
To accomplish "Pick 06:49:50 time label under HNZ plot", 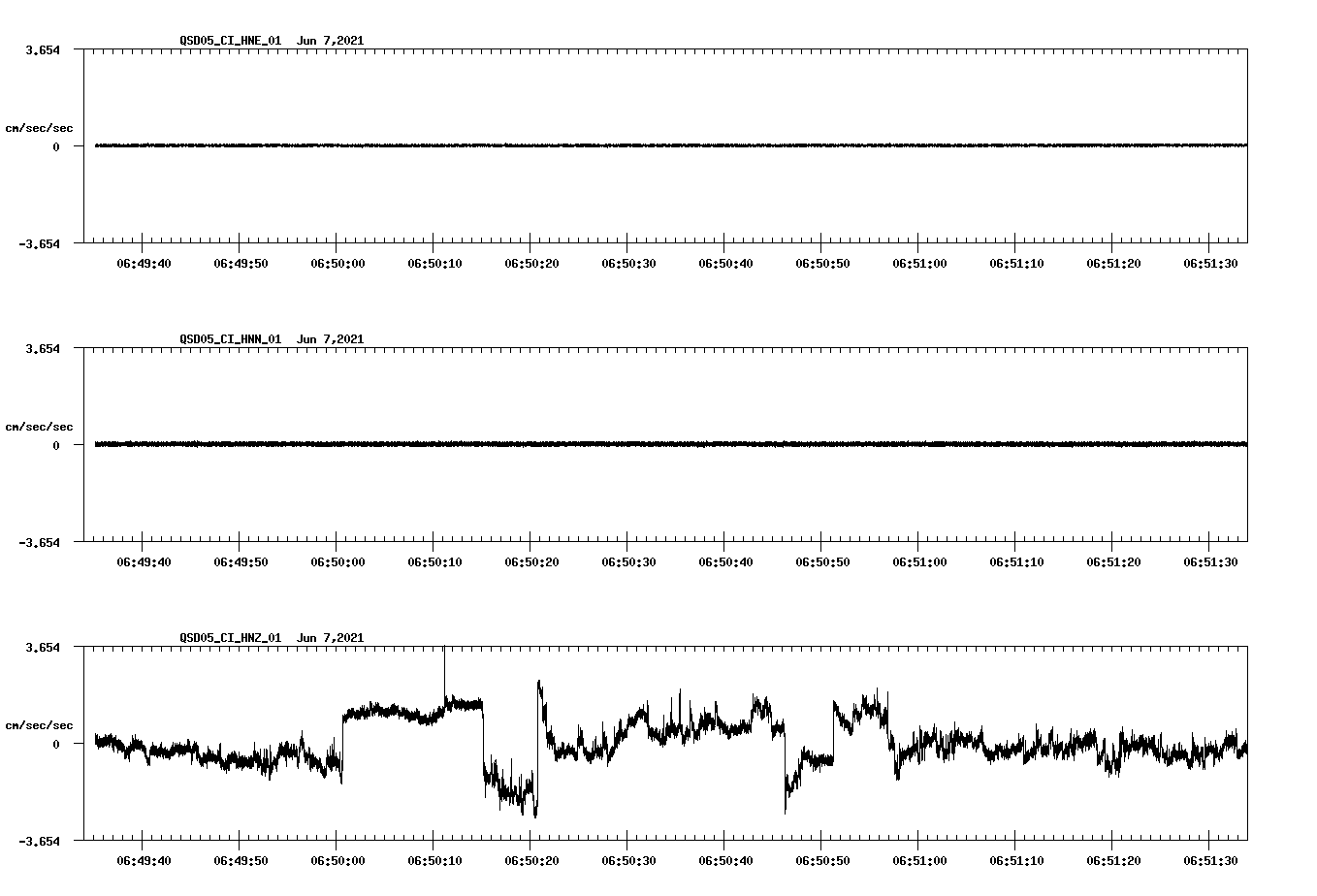I will (x=241, y=861).
